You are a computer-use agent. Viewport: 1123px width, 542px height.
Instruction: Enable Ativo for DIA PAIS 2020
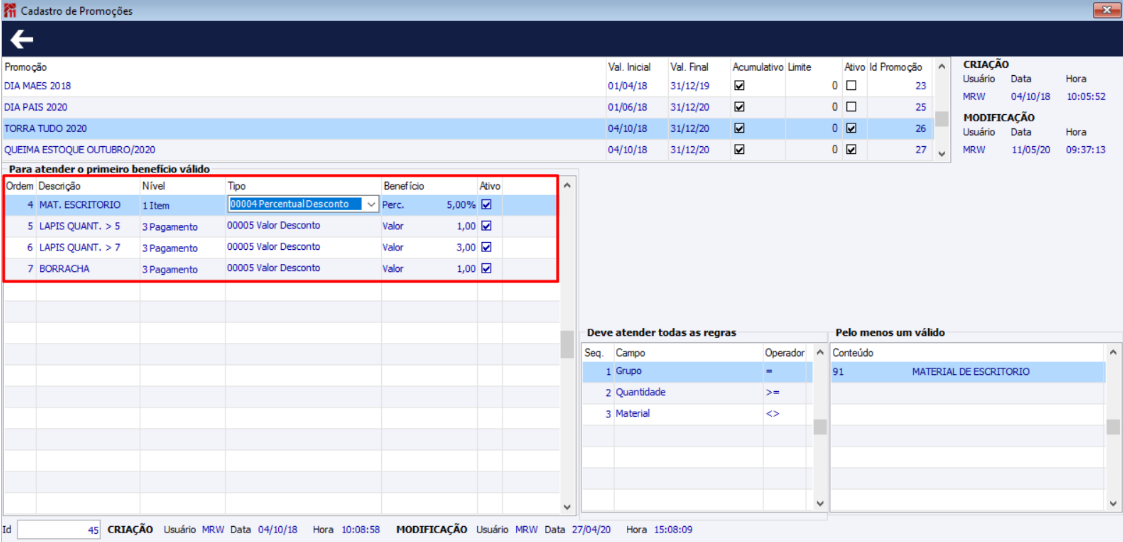coord(851,107)
